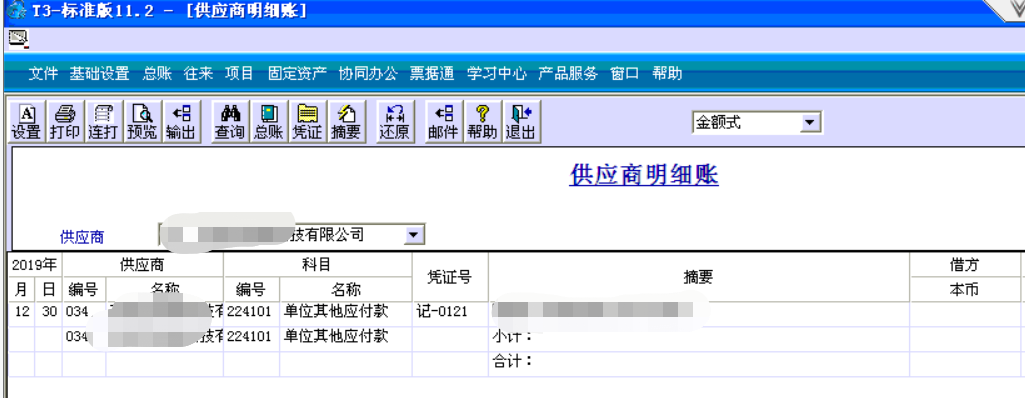Viewport: 1025px width, 398px height.
Task: Click the 本币 sub-header under 借方
Action: point(964,290)
